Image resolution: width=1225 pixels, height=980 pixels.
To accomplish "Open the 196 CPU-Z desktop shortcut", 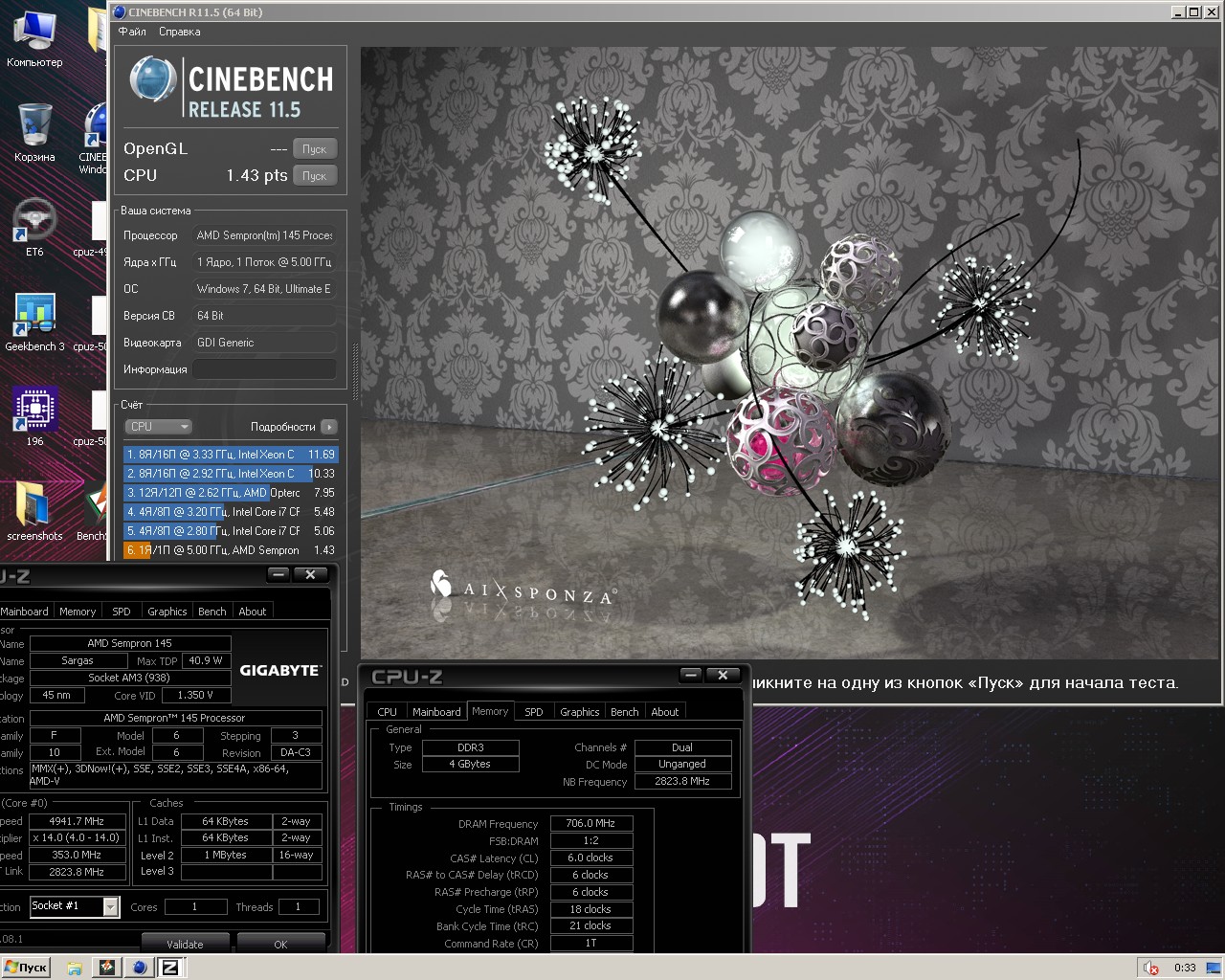I will pos(34,416).
